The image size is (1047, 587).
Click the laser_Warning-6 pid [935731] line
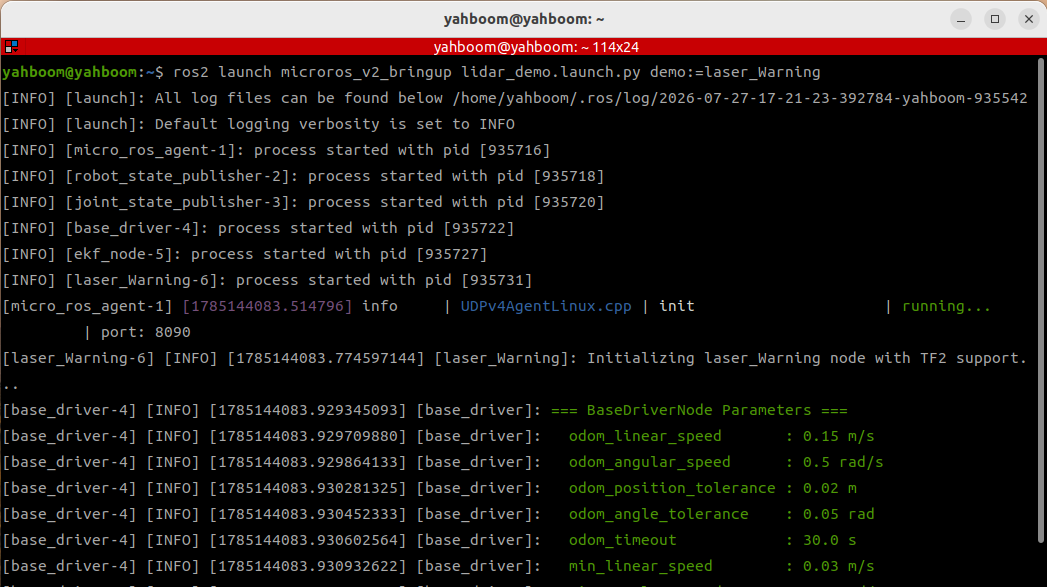(267, 280)
